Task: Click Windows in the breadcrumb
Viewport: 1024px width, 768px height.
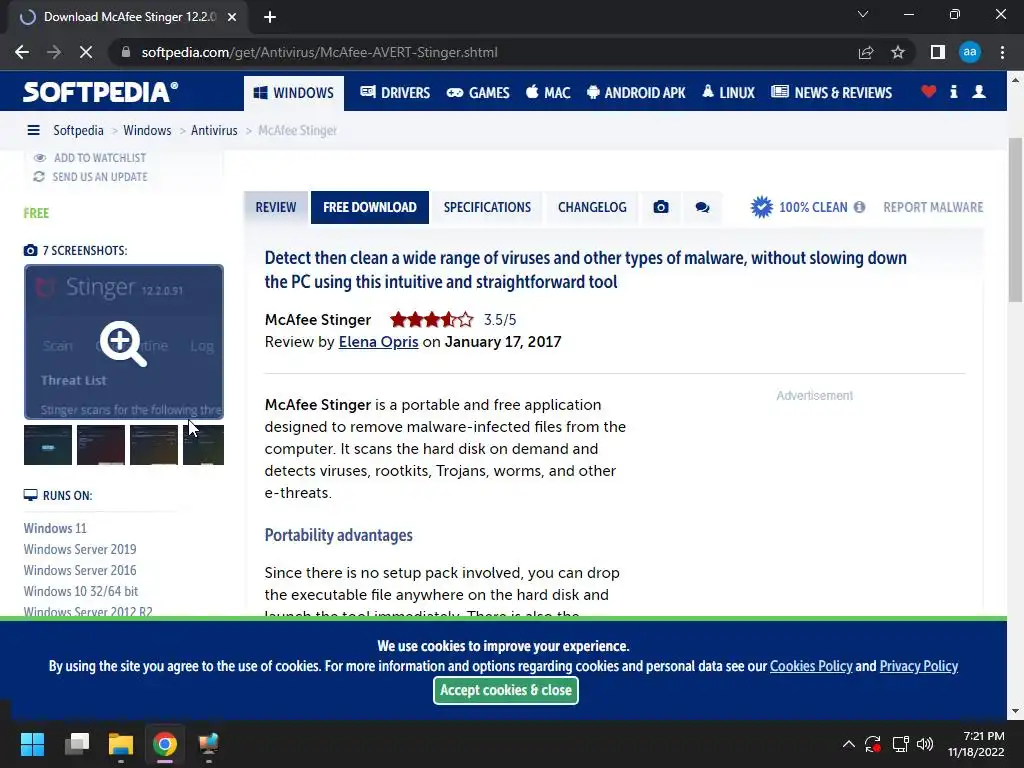Action: pyautogui.click(x=147, y=130)
